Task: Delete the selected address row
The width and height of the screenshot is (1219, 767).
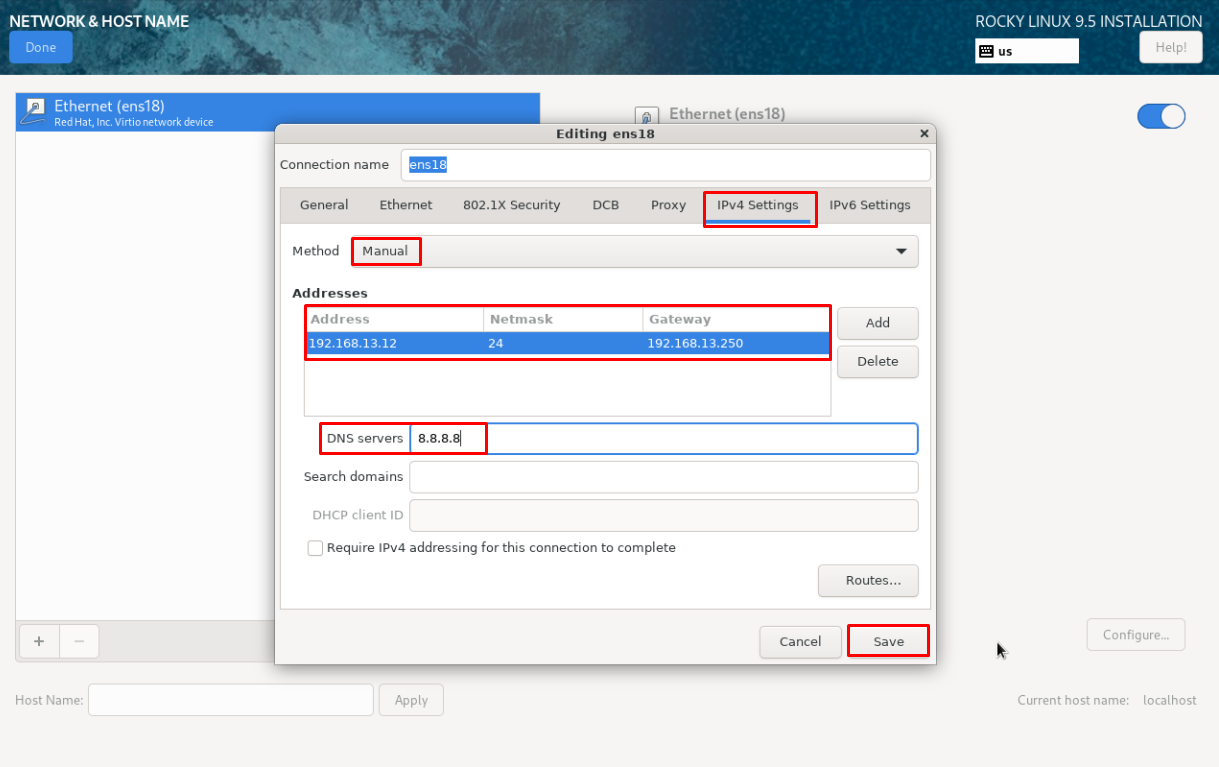Action: (878, 361)
